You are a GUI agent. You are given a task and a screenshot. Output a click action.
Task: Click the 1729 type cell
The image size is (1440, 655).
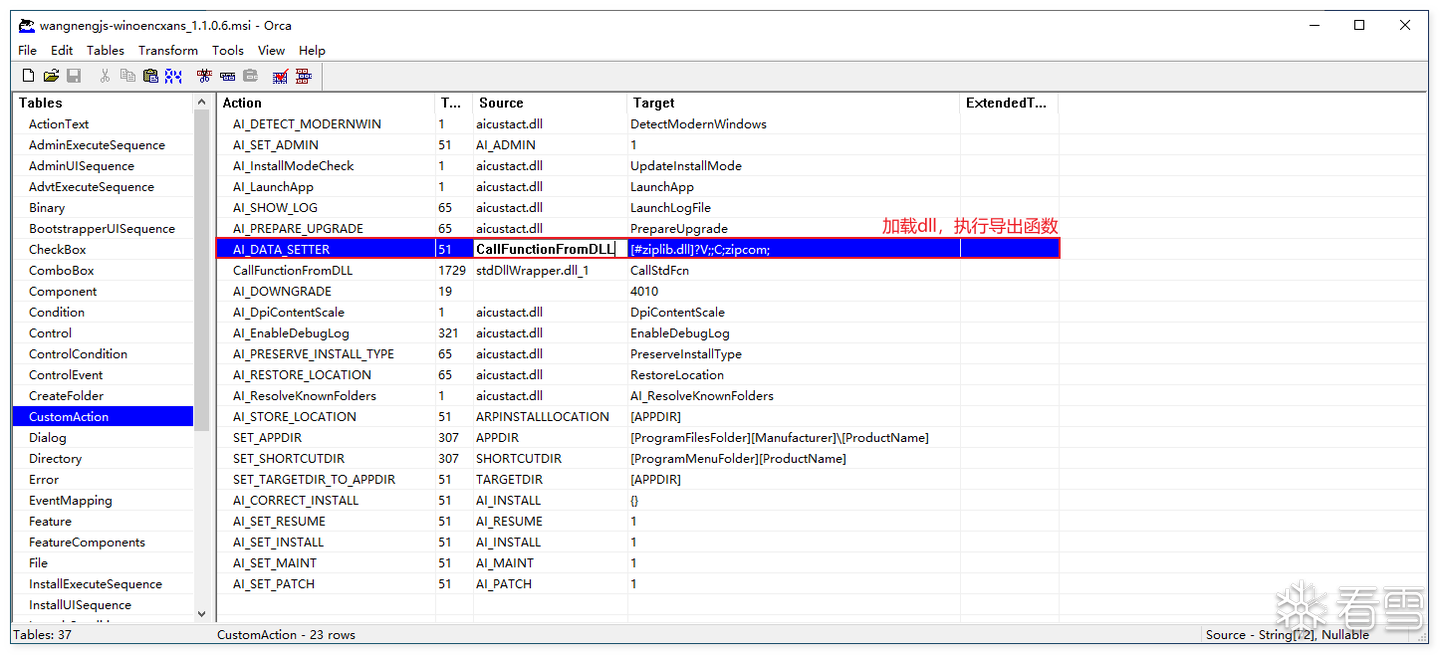coord(452,271)
